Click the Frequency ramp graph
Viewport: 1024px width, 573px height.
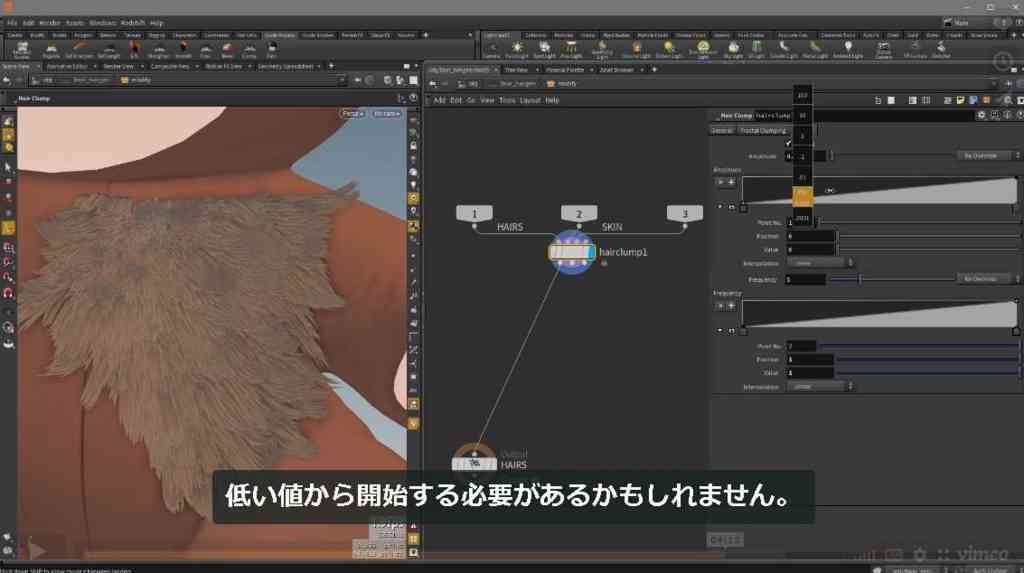click(x=879, y=314)
